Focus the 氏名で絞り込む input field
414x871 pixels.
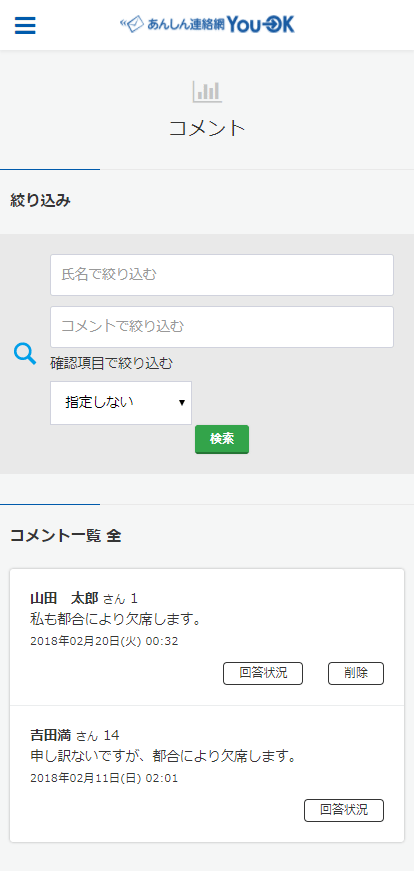coord(222,275)
